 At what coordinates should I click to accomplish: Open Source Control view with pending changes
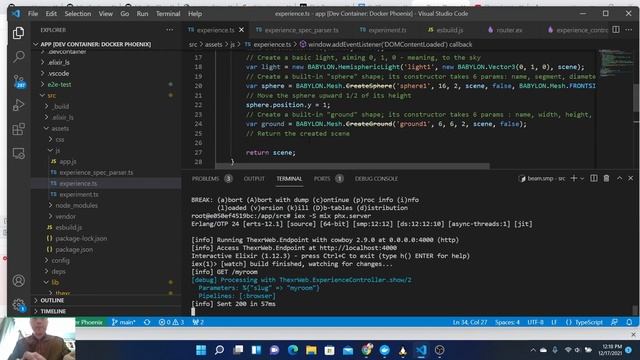[x=18, y=81]
